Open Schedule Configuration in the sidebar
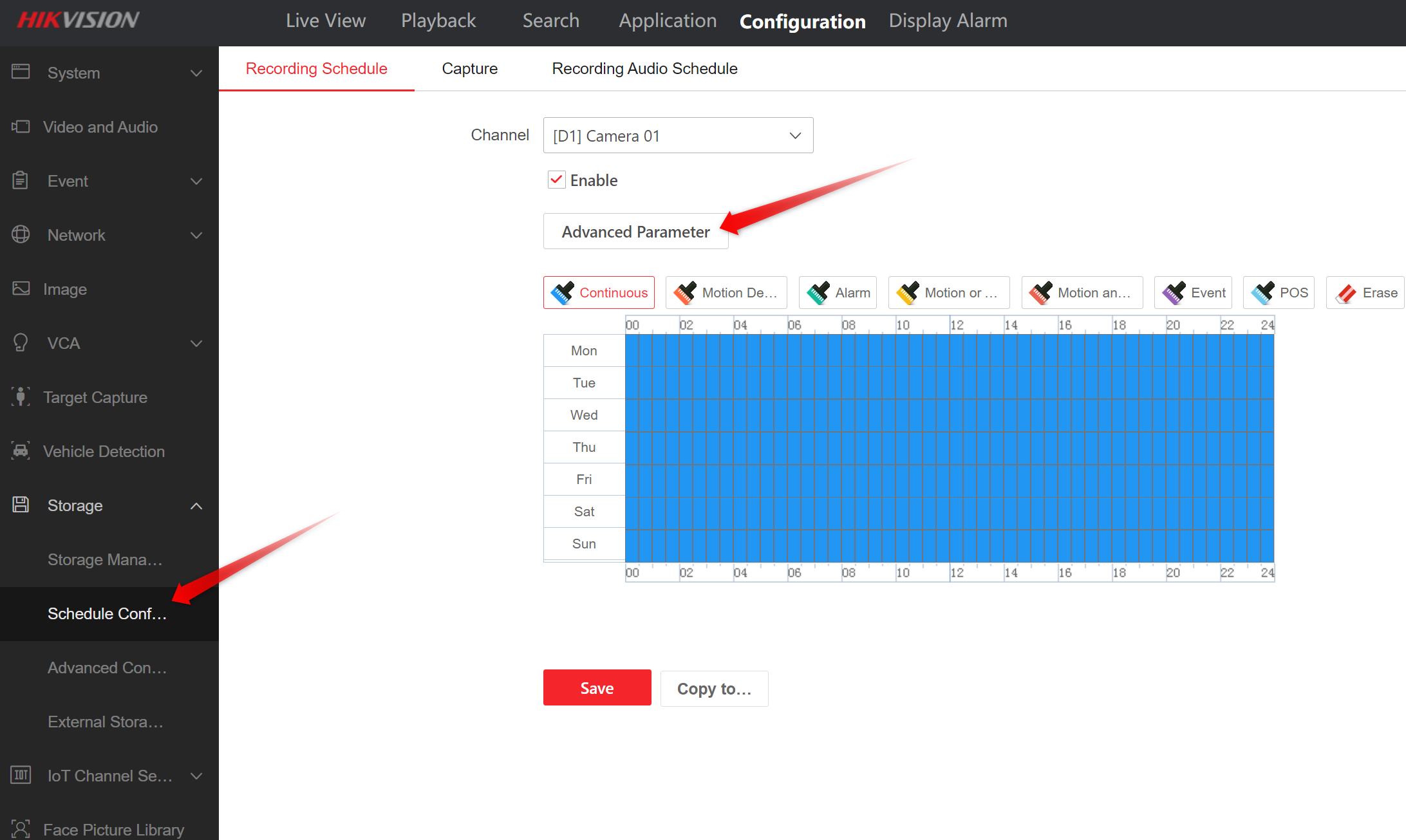The width and height of the screenshot is (1406, 840). 109,614
